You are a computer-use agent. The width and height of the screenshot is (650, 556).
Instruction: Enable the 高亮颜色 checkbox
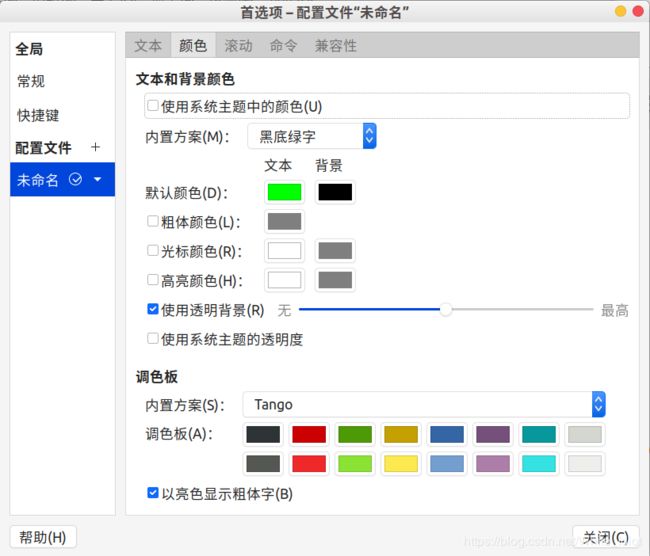pos(153,280)
